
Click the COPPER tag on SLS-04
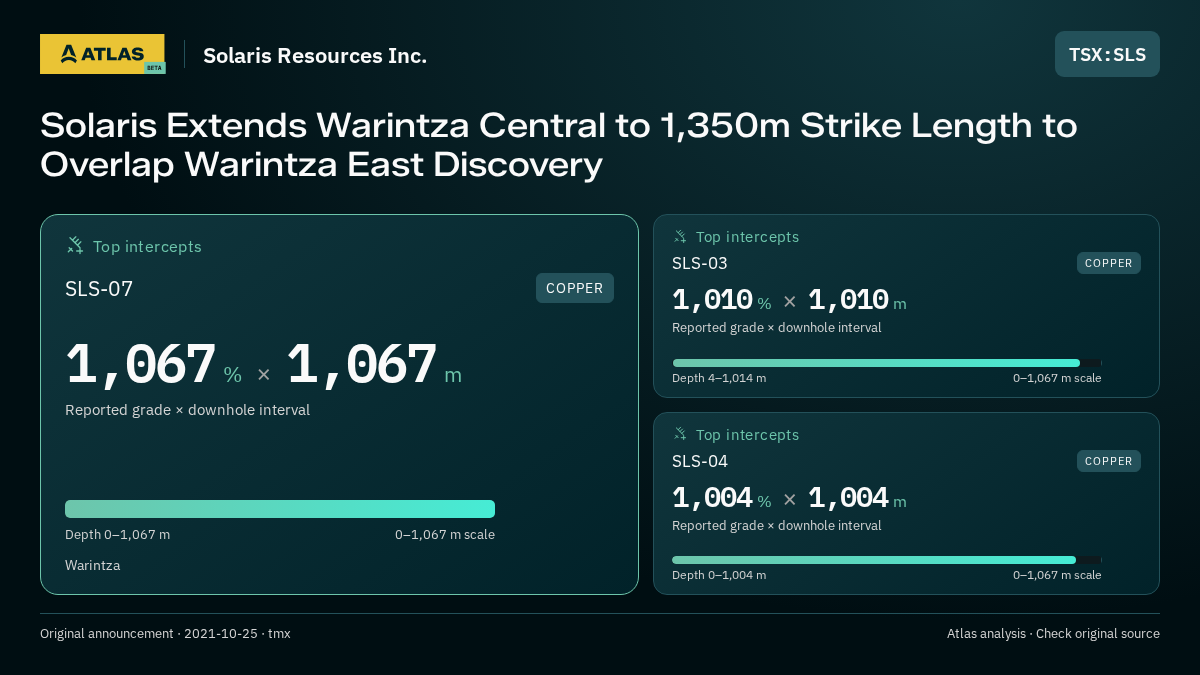(1109, 461)
